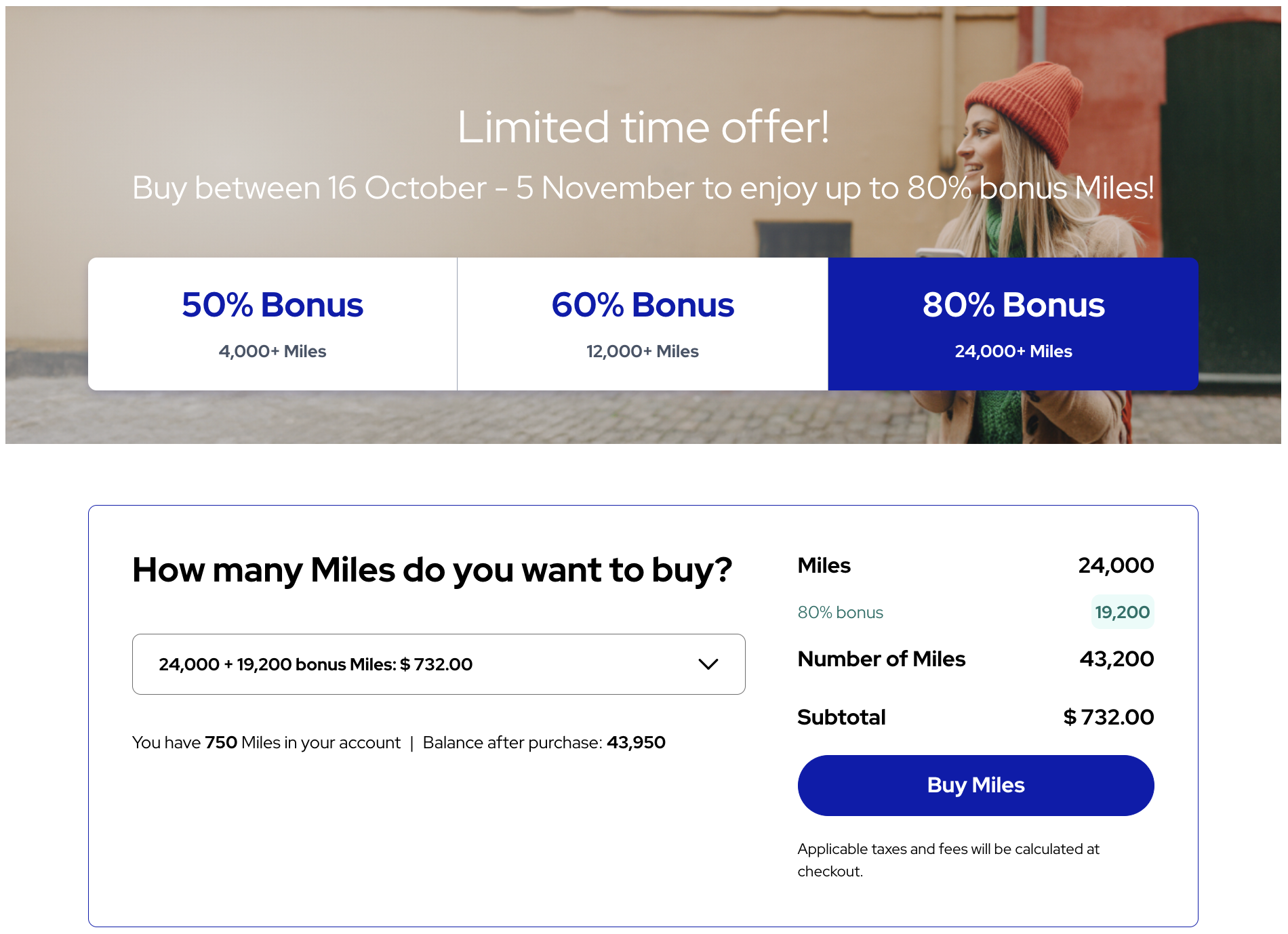Click the "You have 750 Miles" account text

(266, 743)
